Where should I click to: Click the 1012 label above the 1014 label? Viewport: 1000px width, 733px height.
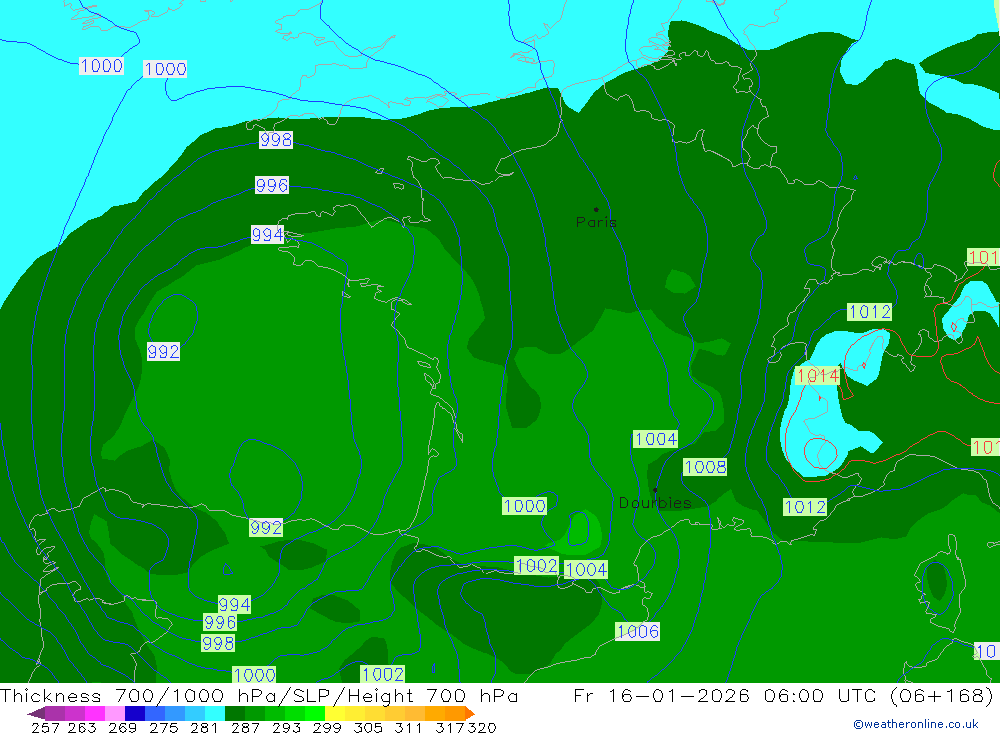869,312
